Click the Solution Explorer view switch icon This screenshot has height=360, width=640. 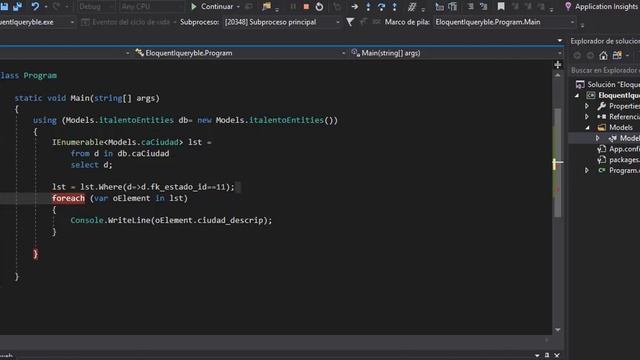click(x=617, y=55)
